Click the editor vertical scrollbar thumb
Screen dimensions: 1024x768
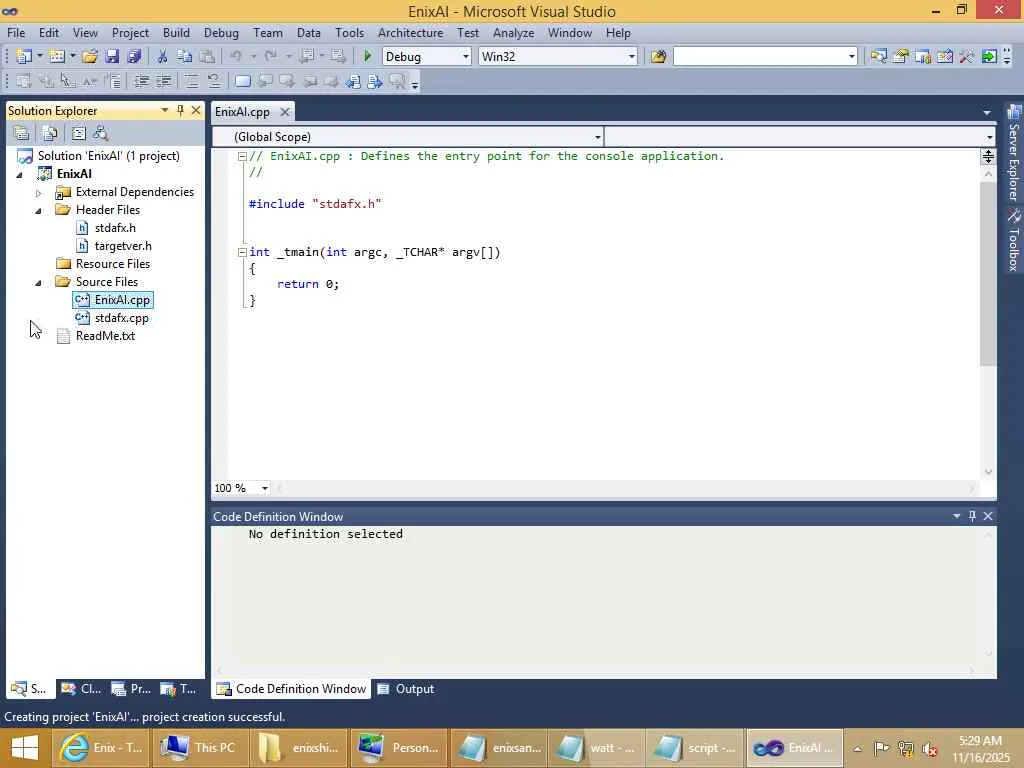(x=988, y=273)
